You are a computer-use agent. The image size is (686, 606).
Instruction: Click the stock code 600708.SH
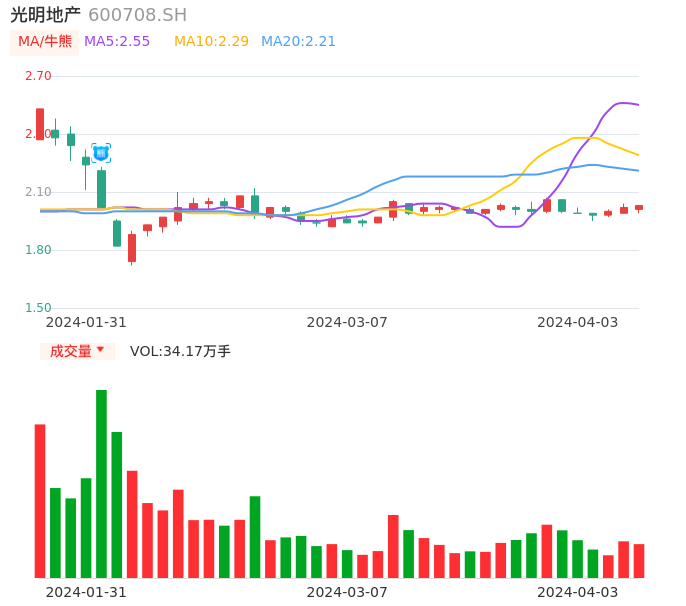coord(137,15)
